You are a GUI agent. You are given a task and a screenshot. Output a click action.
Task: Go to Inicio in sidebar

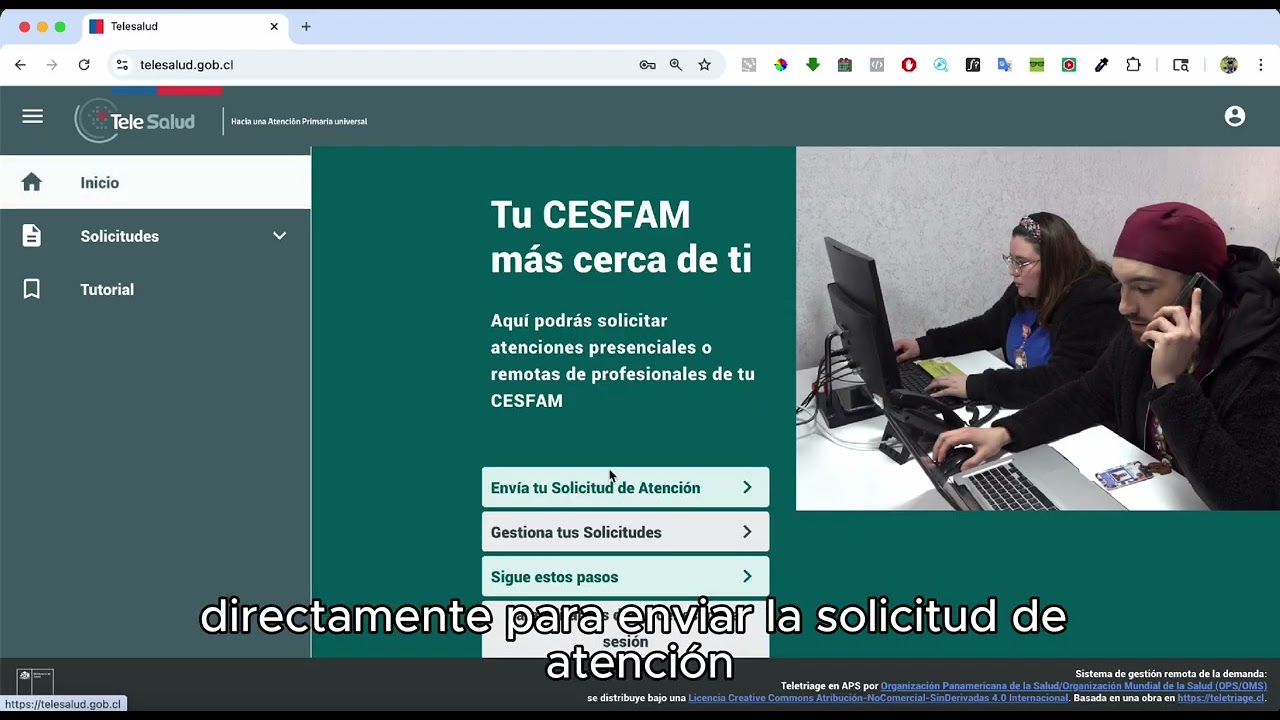coord(155,182)
